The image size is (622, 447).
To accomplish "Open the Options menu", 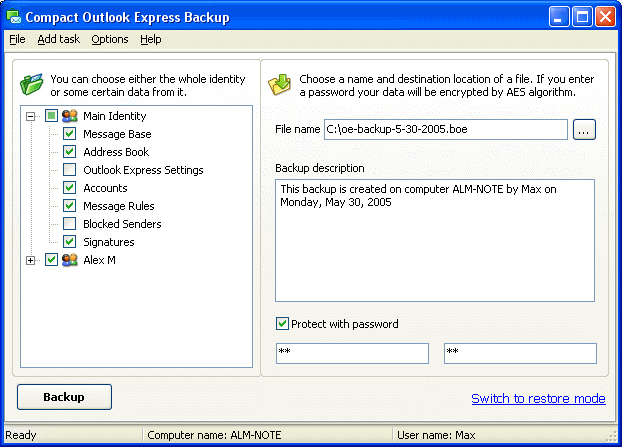I will coord(110,39).
